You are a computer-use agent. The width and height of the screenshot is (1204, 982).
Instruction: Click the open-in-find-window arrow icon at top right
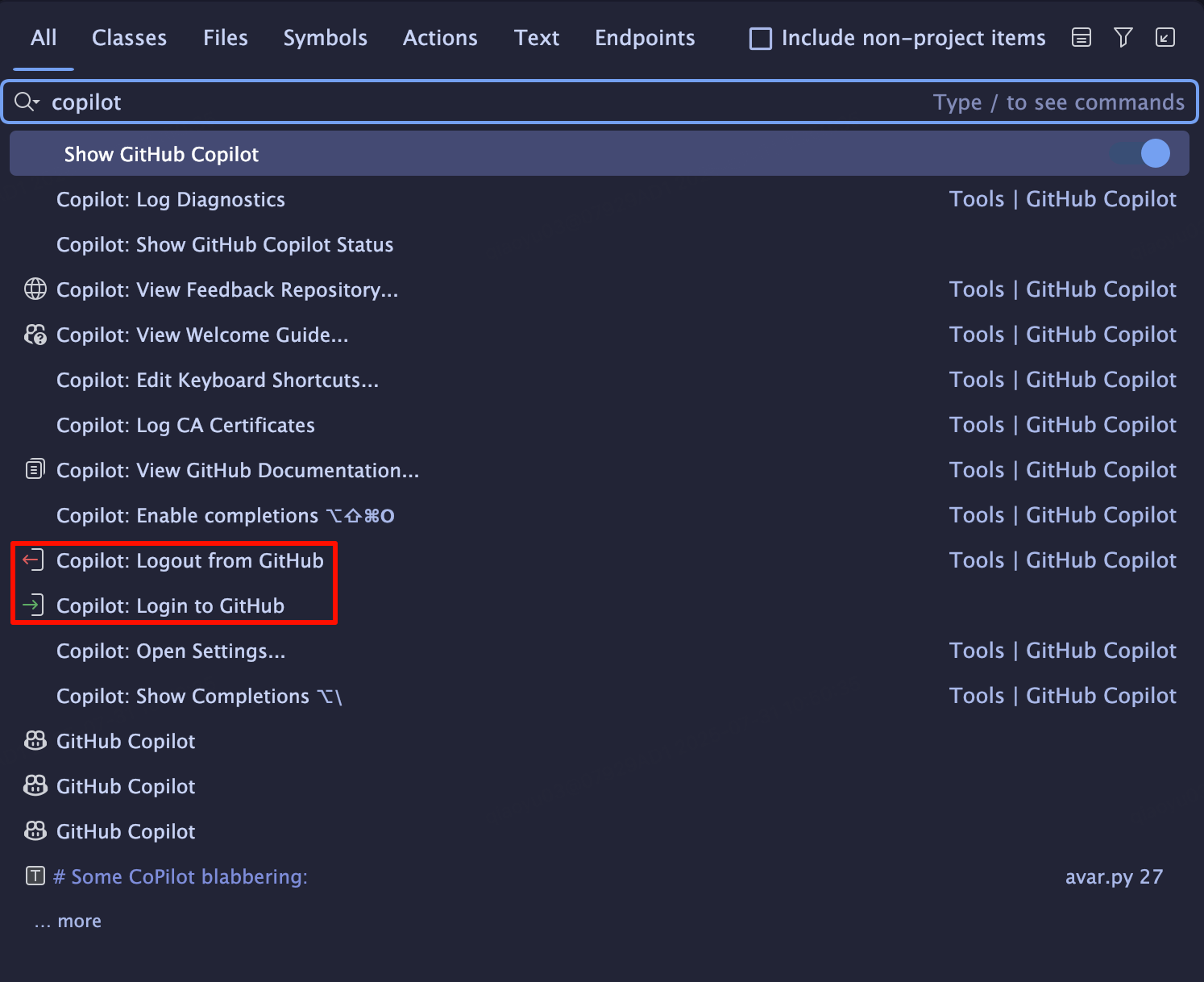1165,37
